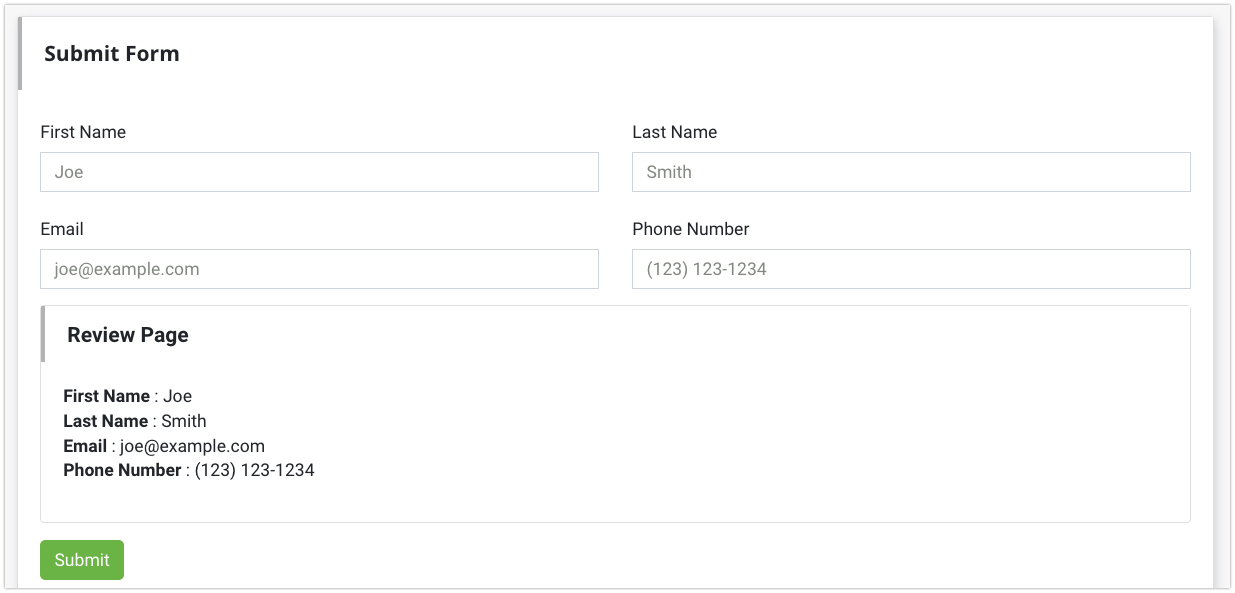Select the Email input field

pyautogui.click(x=319, y=269)
